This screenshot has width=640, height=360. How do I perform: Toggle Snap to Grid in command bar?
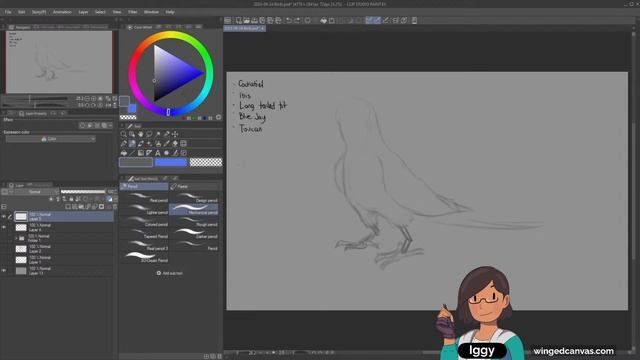[x=386, y=20]
